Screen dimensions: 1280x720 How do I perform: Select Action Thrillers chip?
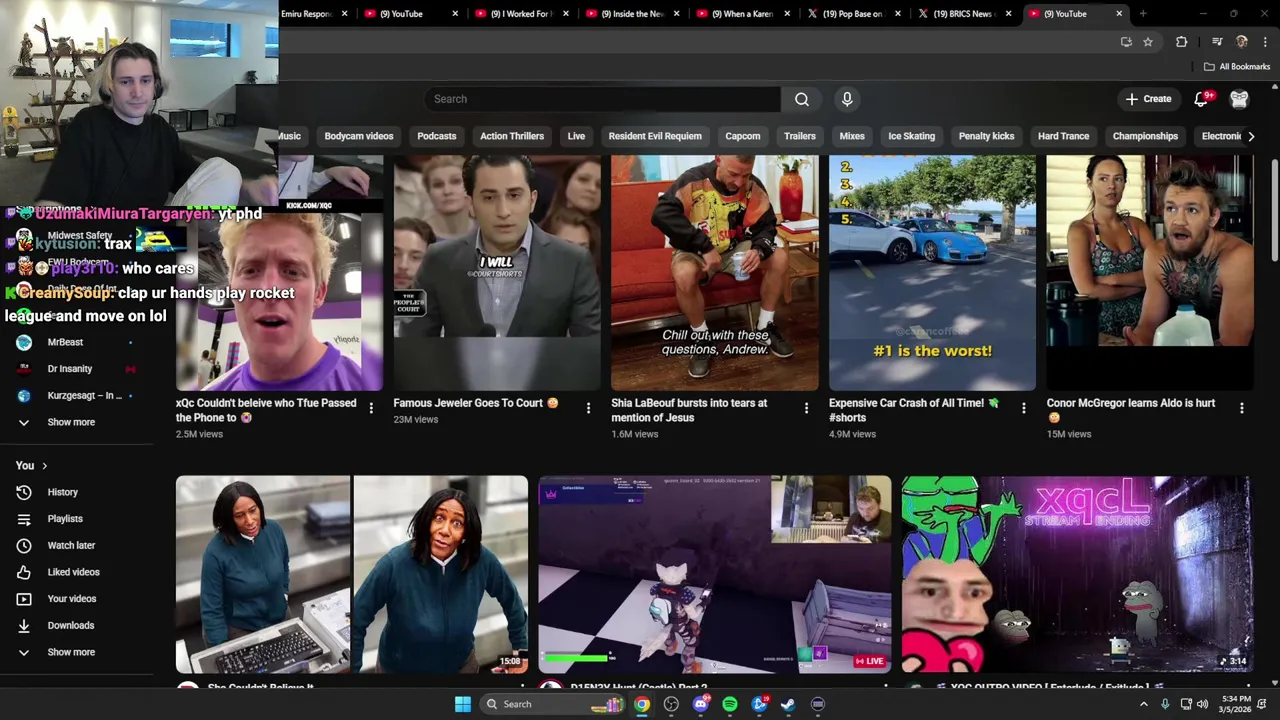[x=512, y=136]
